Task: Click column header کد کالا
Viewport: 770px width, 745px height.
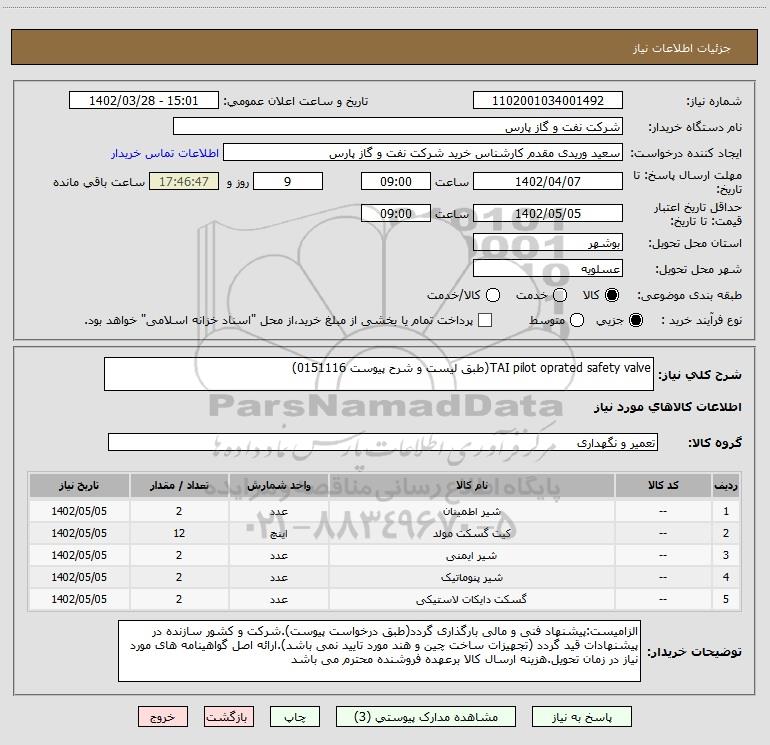Action: pyautogui.click(x=663, y=485)
